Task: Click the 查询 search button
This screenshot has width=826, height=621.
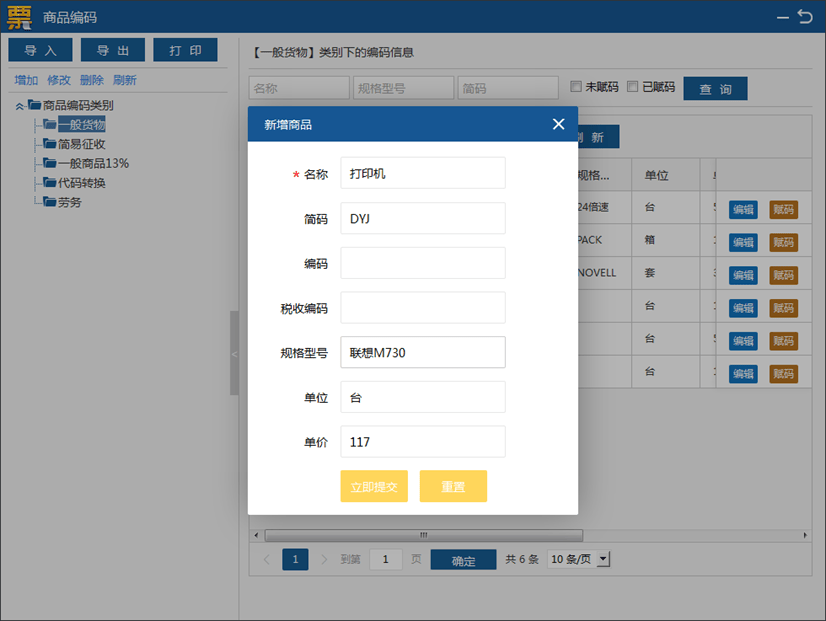Action: click(x=715, y=88)
